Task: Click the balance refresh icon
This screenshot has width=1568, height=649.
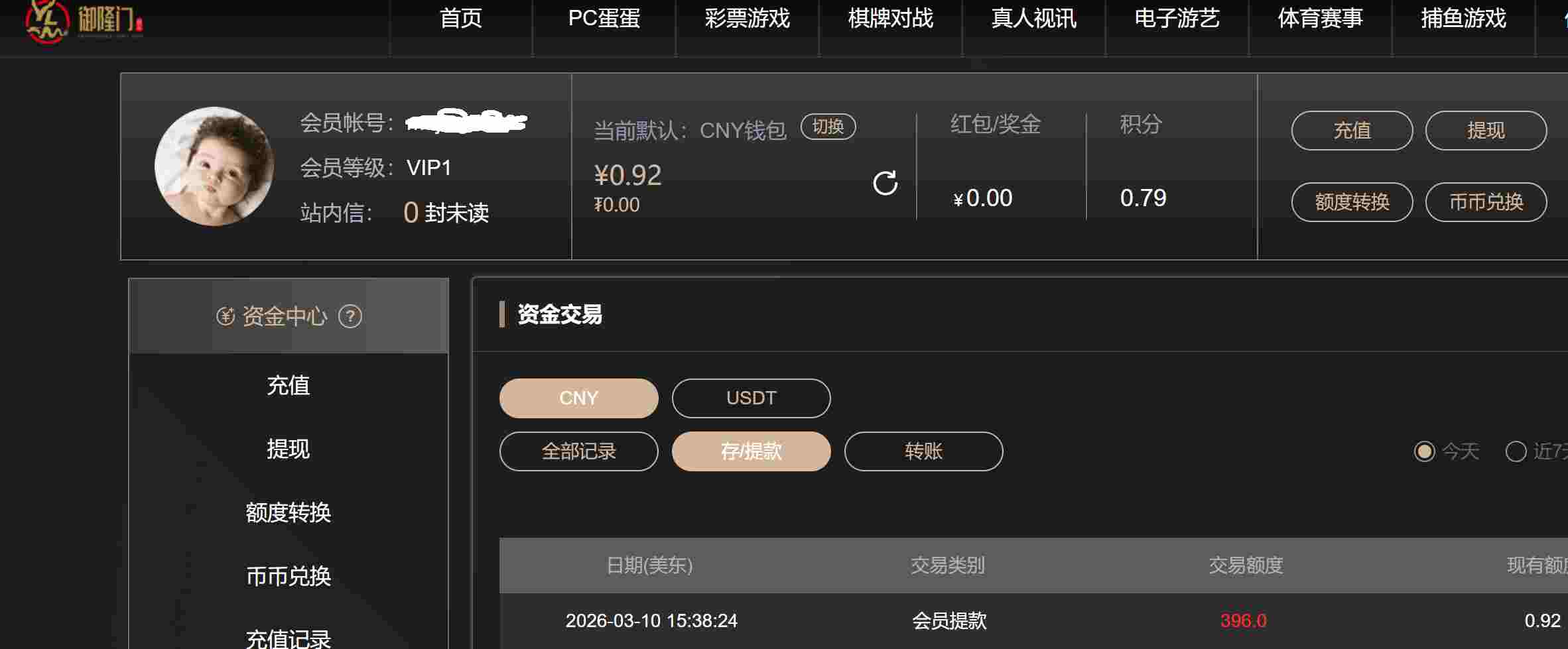Action: click(x=885, y=183)
